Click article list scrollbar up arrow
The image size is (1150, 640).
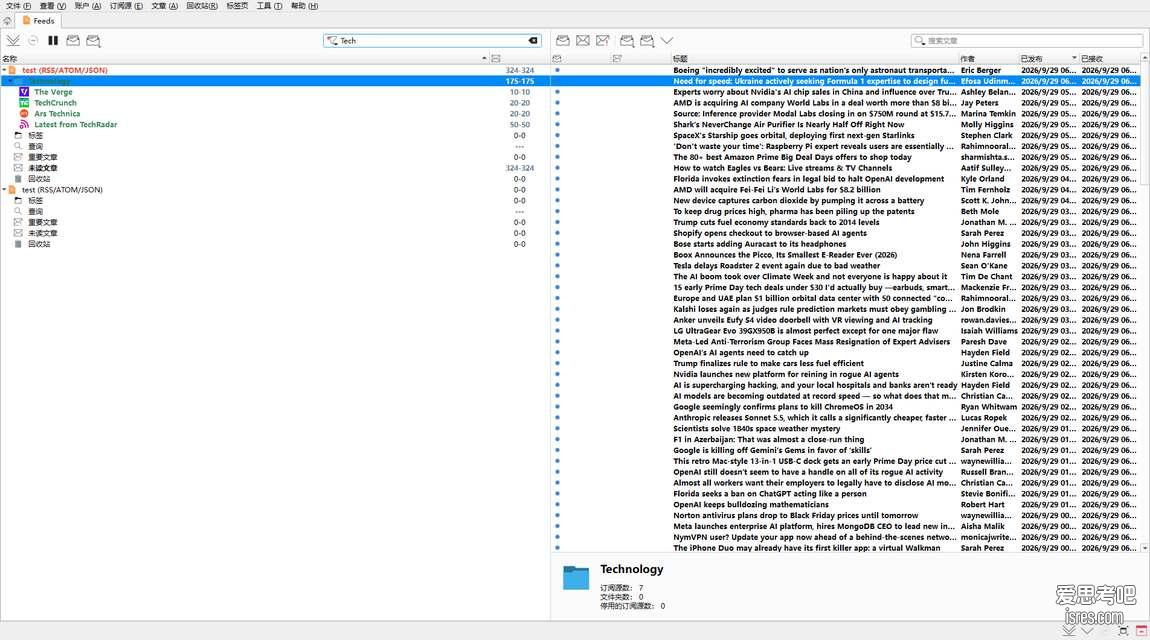click(x=1144, y=57)
